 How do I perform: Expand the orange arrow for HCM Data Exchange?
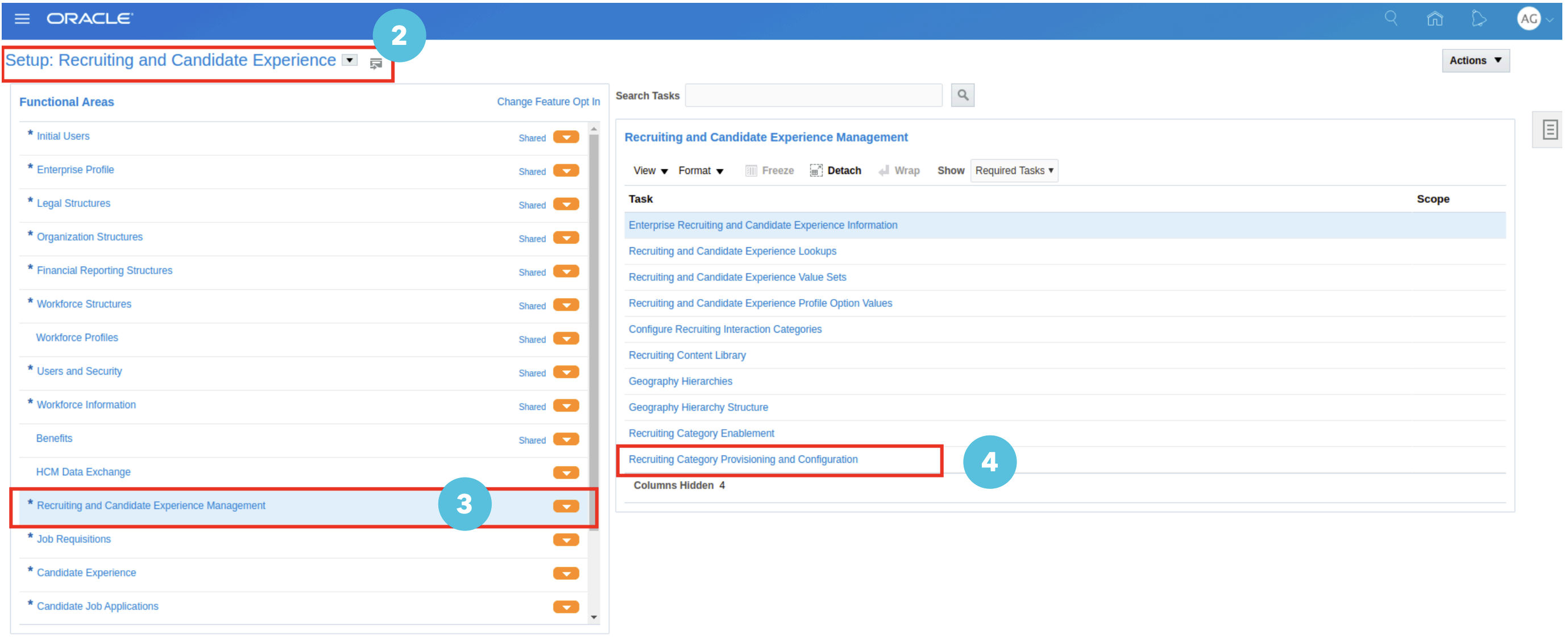(x=566, y=473)
